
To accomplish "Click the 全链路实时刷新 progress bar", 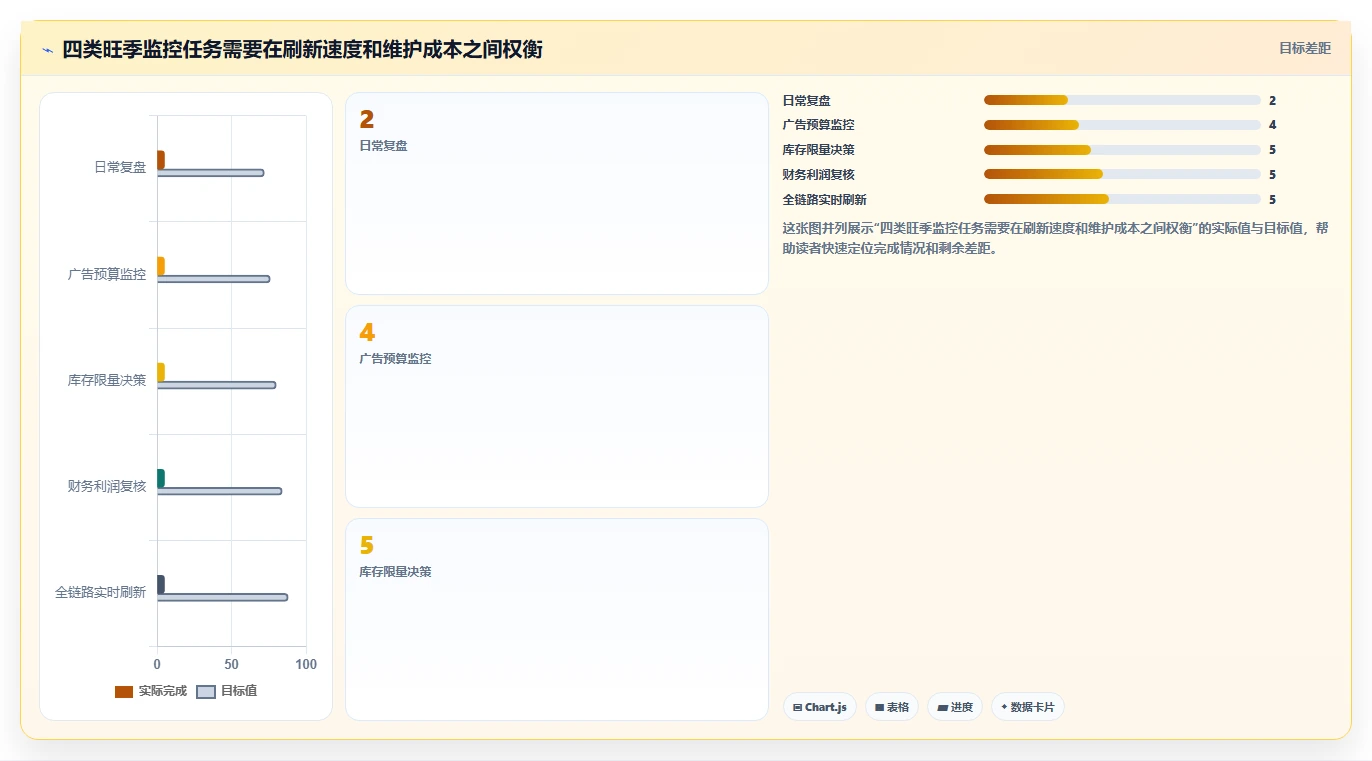I will pyautogui.click(x=1122, y=199).
